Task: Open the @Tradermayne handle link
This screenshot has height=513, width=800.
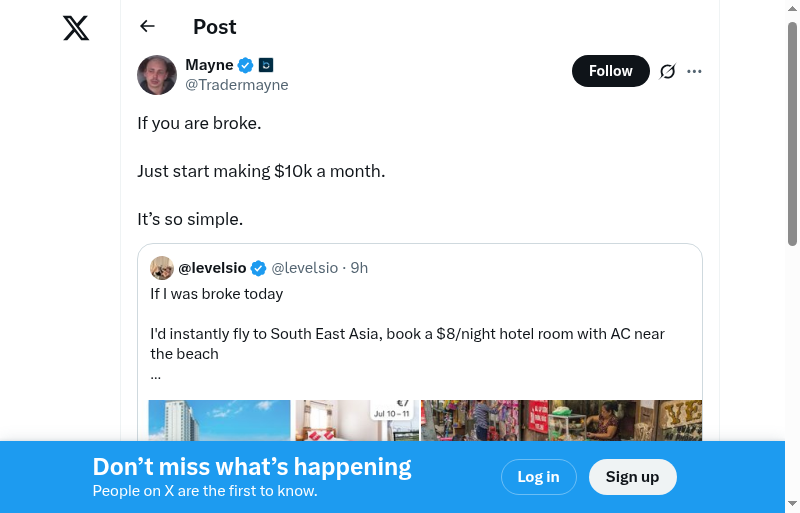Action: [237, 85]
